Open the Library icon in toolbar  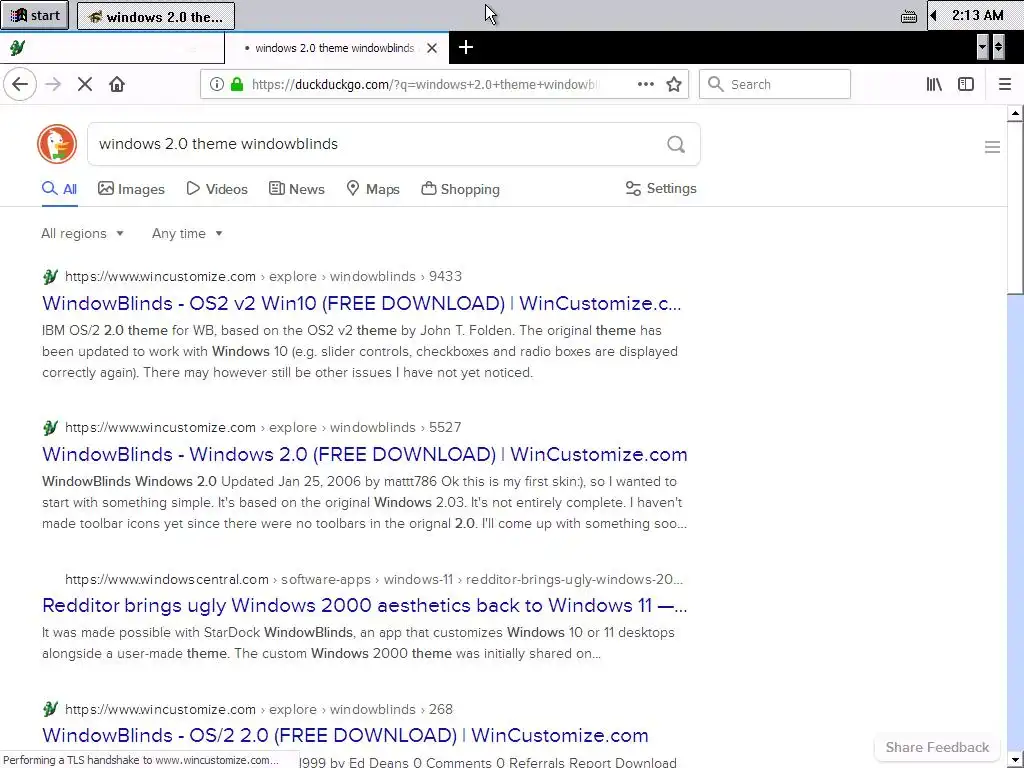point(934,84)
